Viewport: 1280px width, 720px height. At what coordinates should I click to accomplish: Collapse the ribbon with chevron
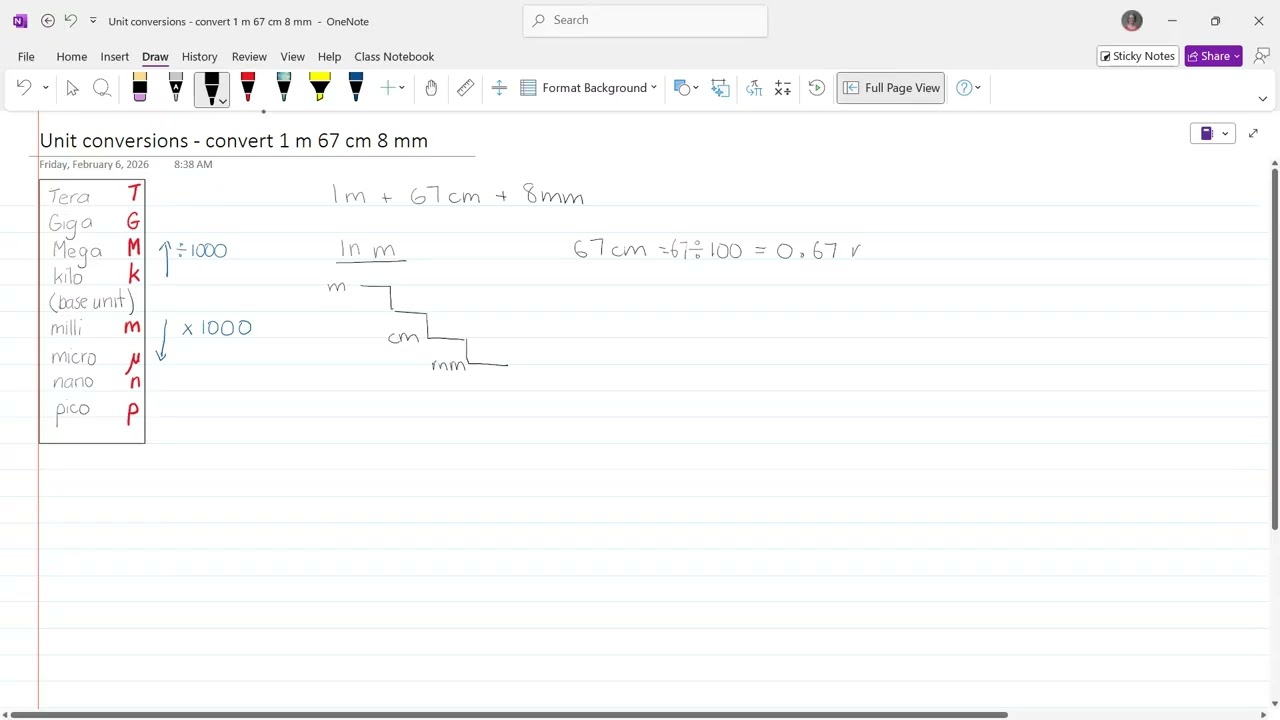coord(1262,99)
